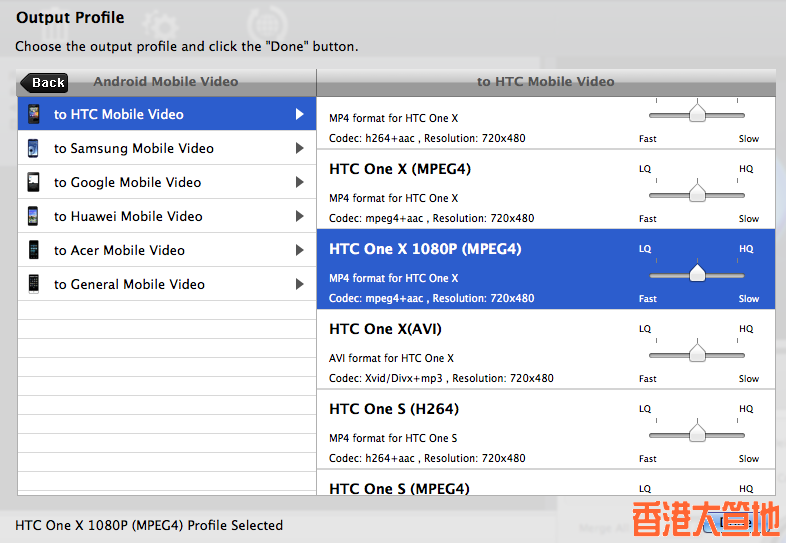Select to General Mobile Video category
The width and height of the screenshot is (786, 543).
(167, 284)
